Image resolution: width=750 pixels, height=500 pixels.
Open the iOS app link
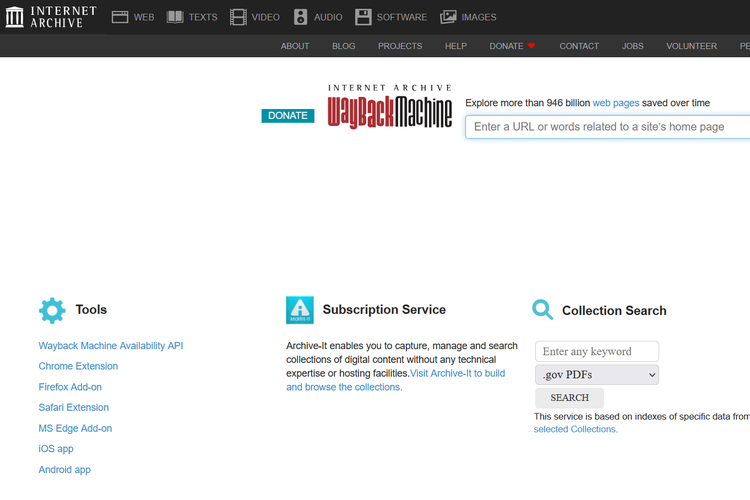point(55,449)
